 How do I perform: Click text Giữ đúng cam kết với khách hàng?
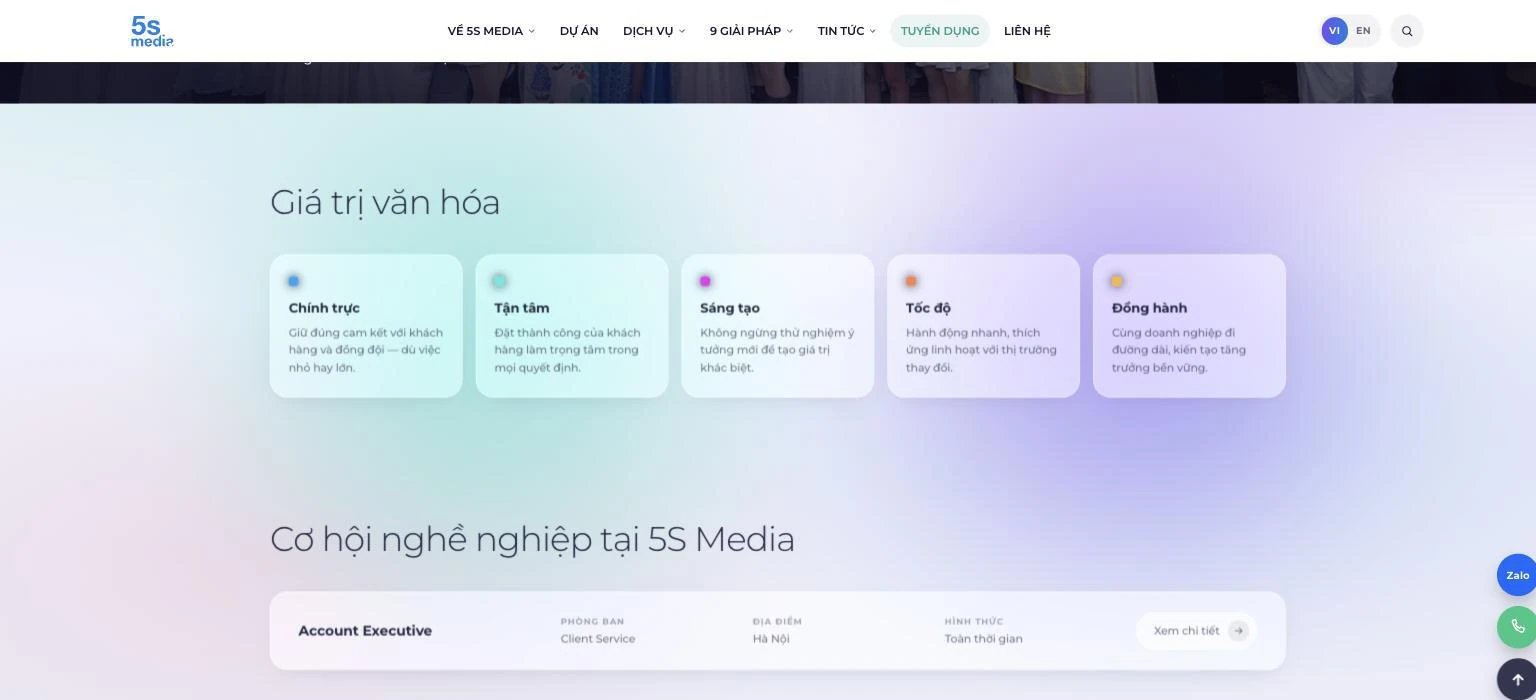coord(366,341)
